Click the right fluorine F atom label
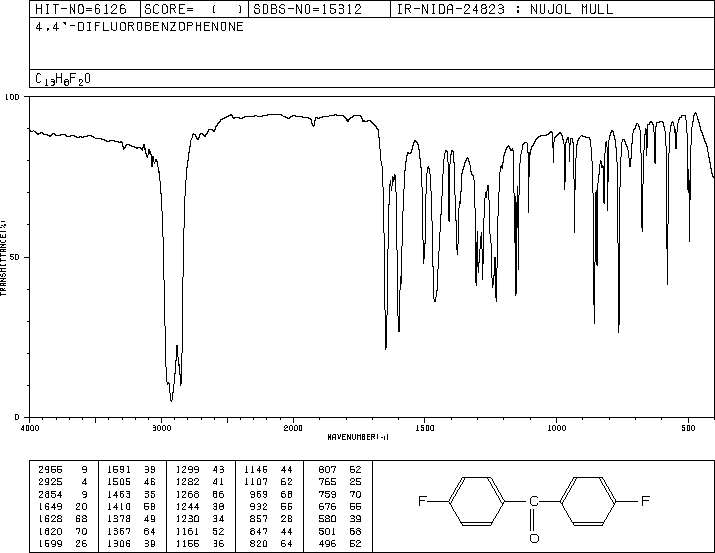The height and width of the screenshot is (553, 715). pyautogui.click(x=645, y=501)
